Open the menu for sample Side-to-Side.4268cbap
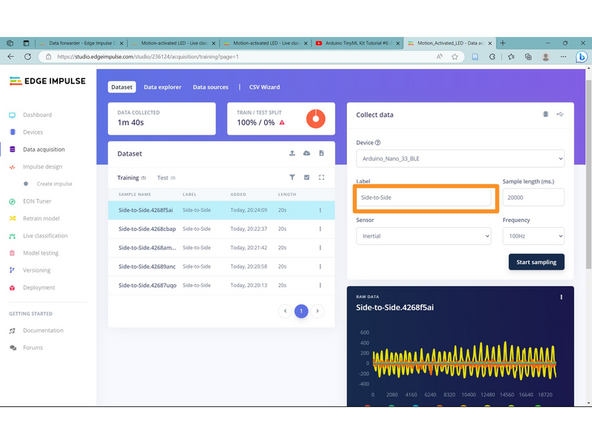This screenshot has height=444, width=592. pos(320,229)
